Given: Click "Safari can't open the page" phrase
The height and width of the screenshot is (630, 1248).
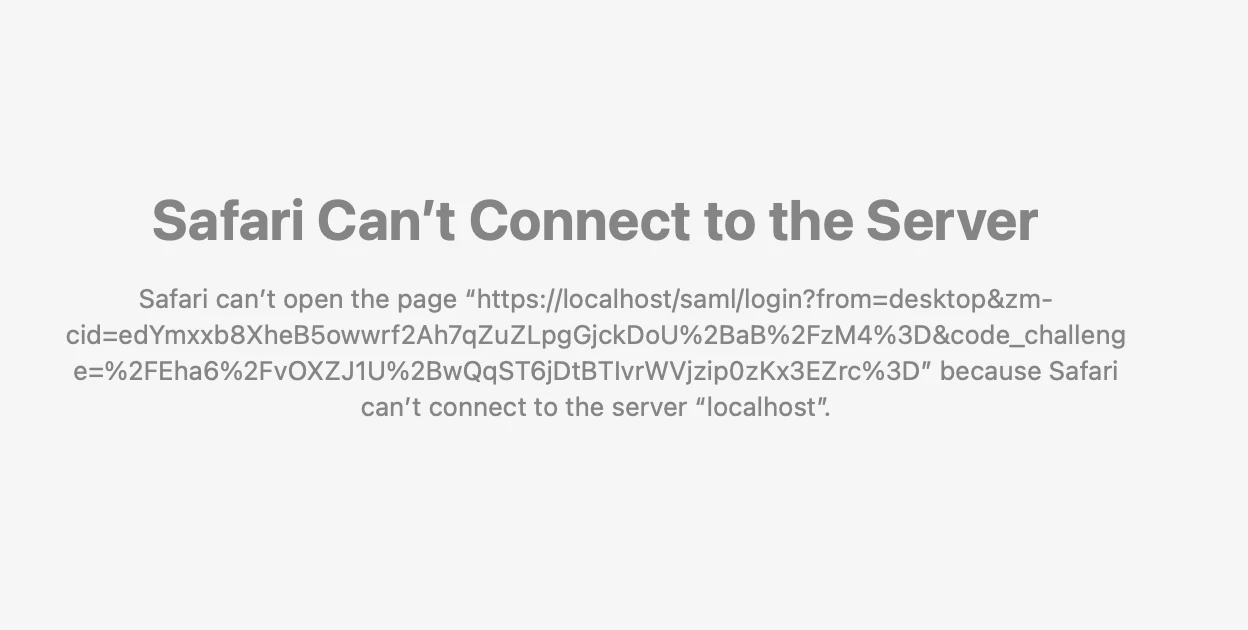Looking at the screenshot, I should click(298, 299).
